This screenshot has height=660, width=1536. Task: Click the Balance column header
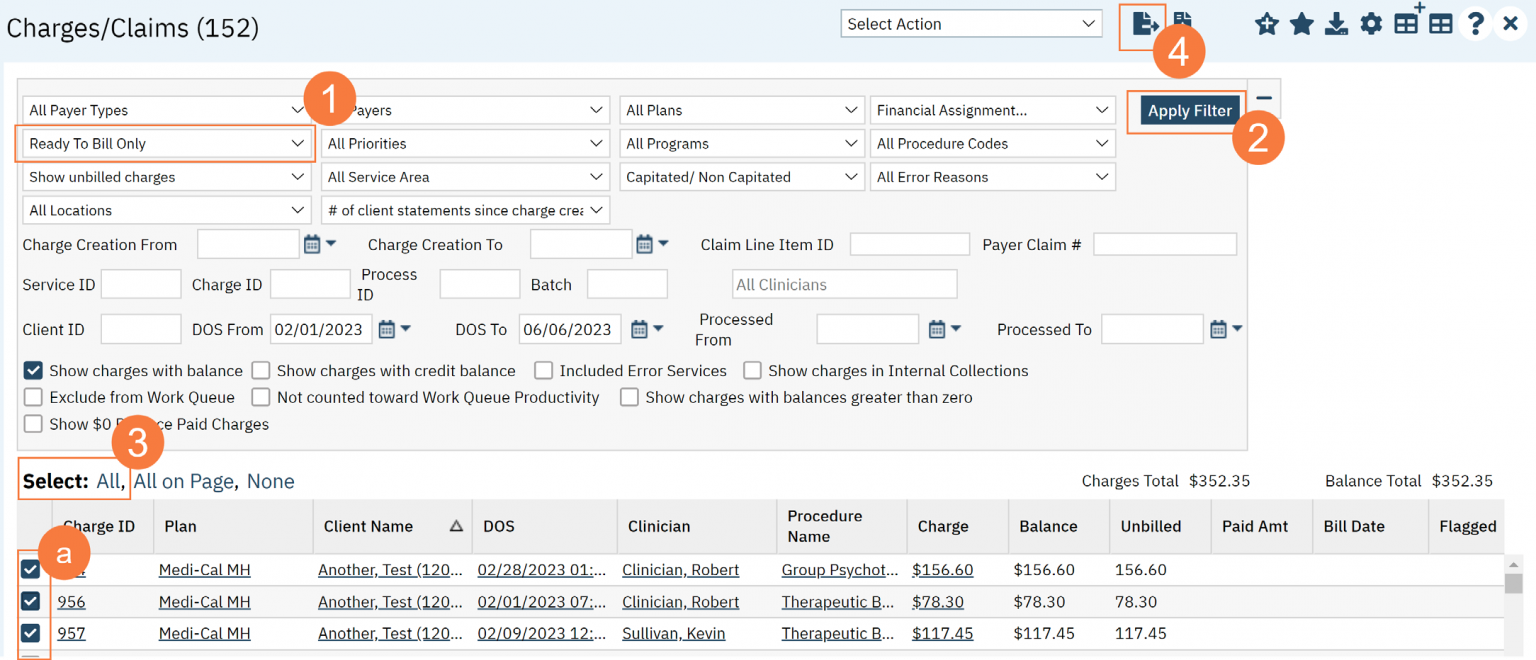(1048, 526)
